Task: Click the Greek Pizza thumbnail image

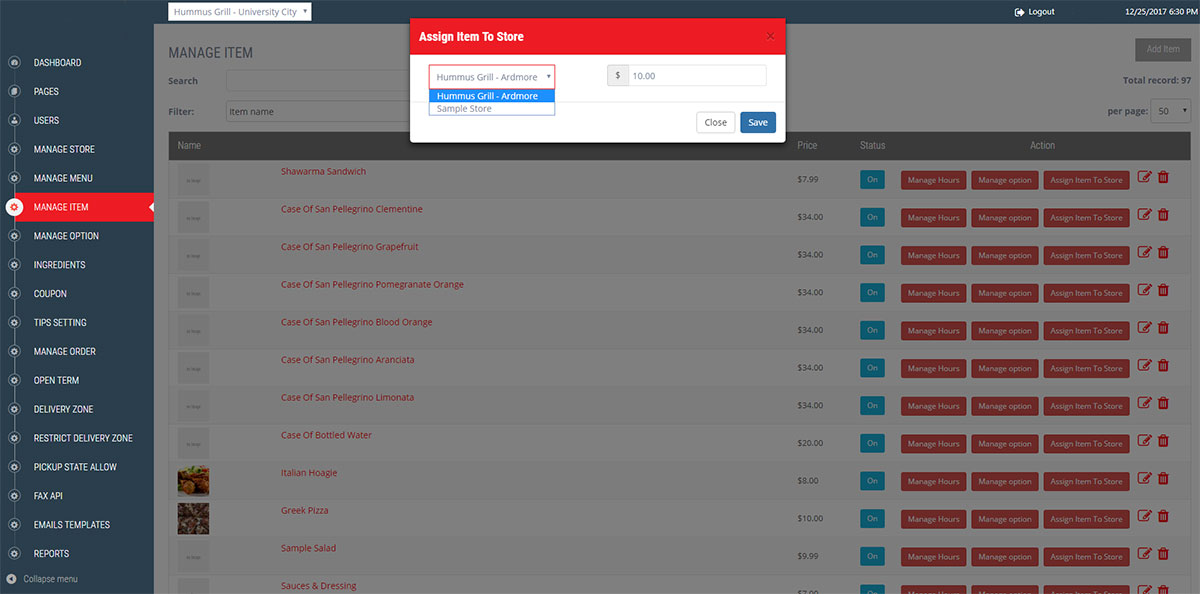Action: click(193, 519)
